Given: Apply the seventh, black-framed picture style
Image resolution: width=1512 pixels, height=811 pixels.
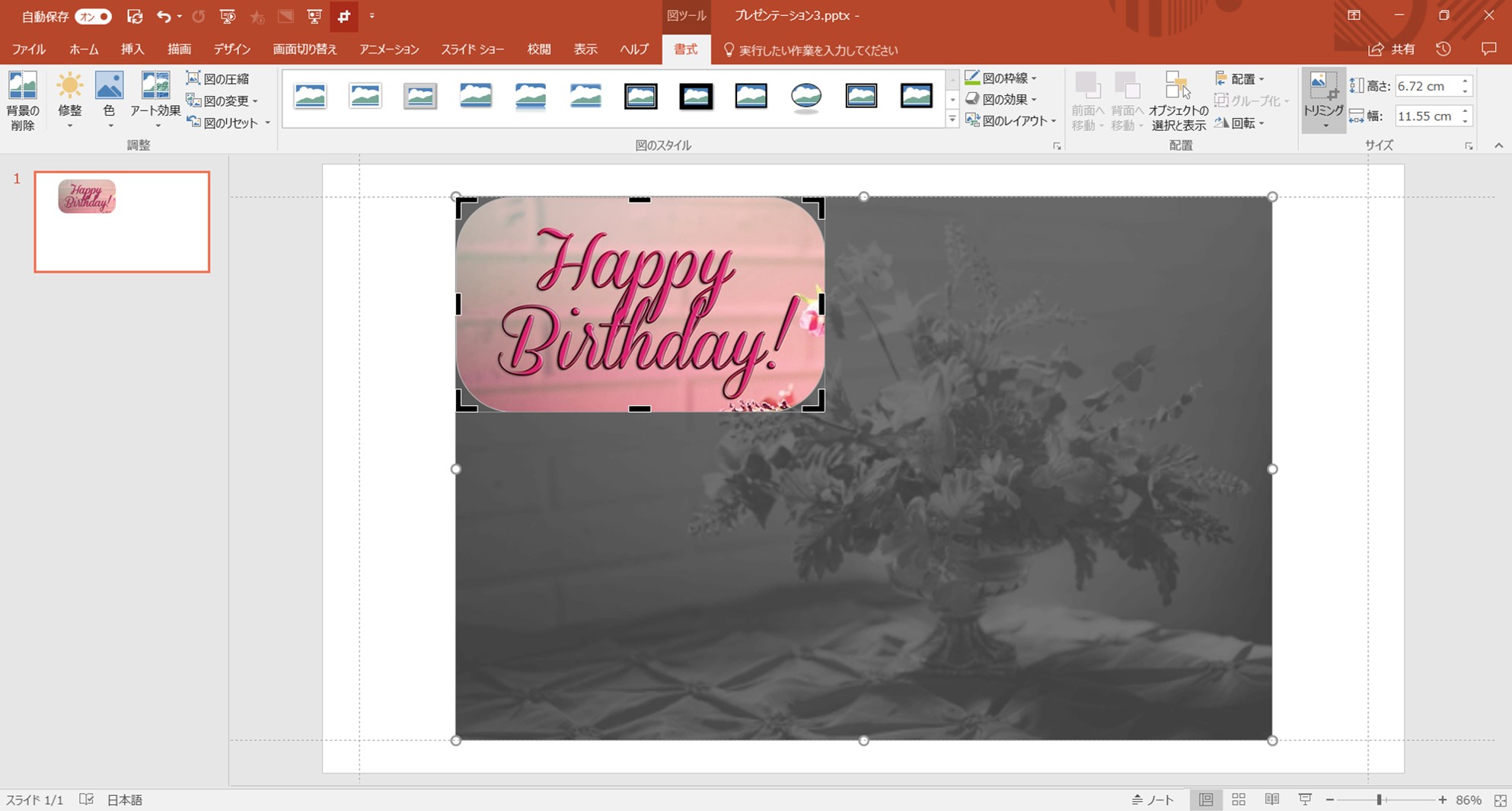Looking at the screenshot, I should [x=641, y=97].
